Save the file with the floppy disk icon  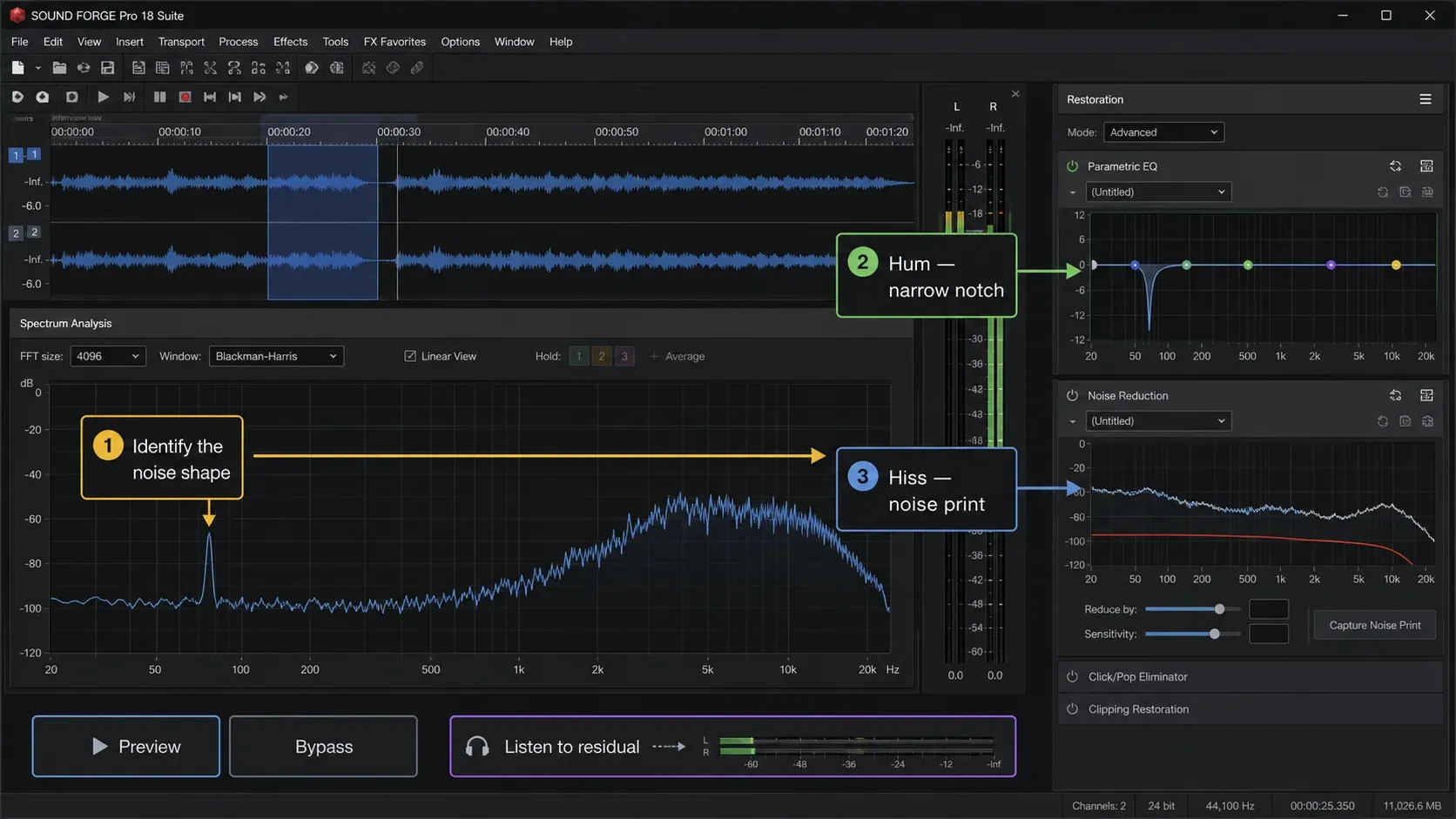(108, 68)
